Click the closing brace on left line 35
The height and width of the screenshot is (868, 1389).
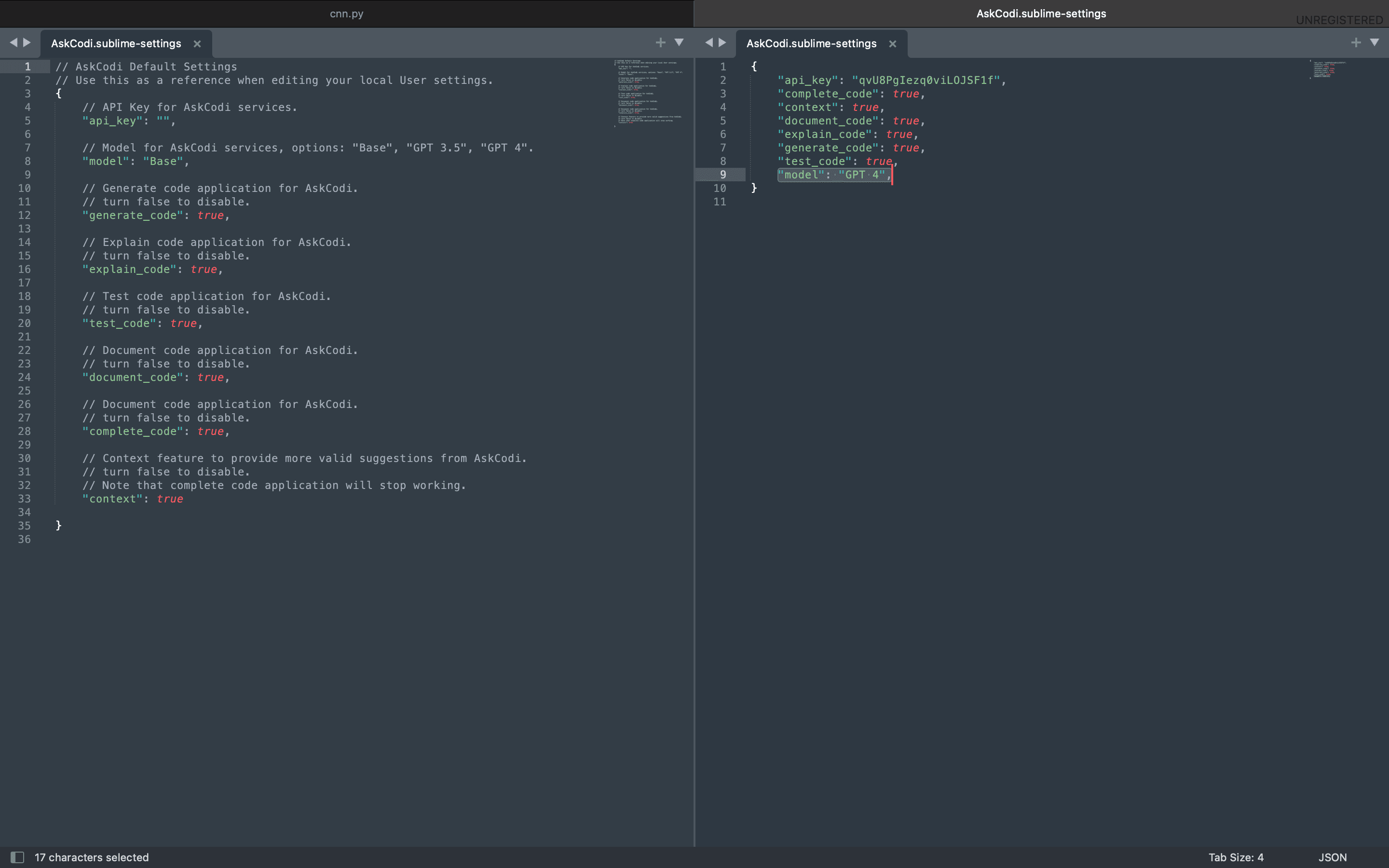(58, 525)
